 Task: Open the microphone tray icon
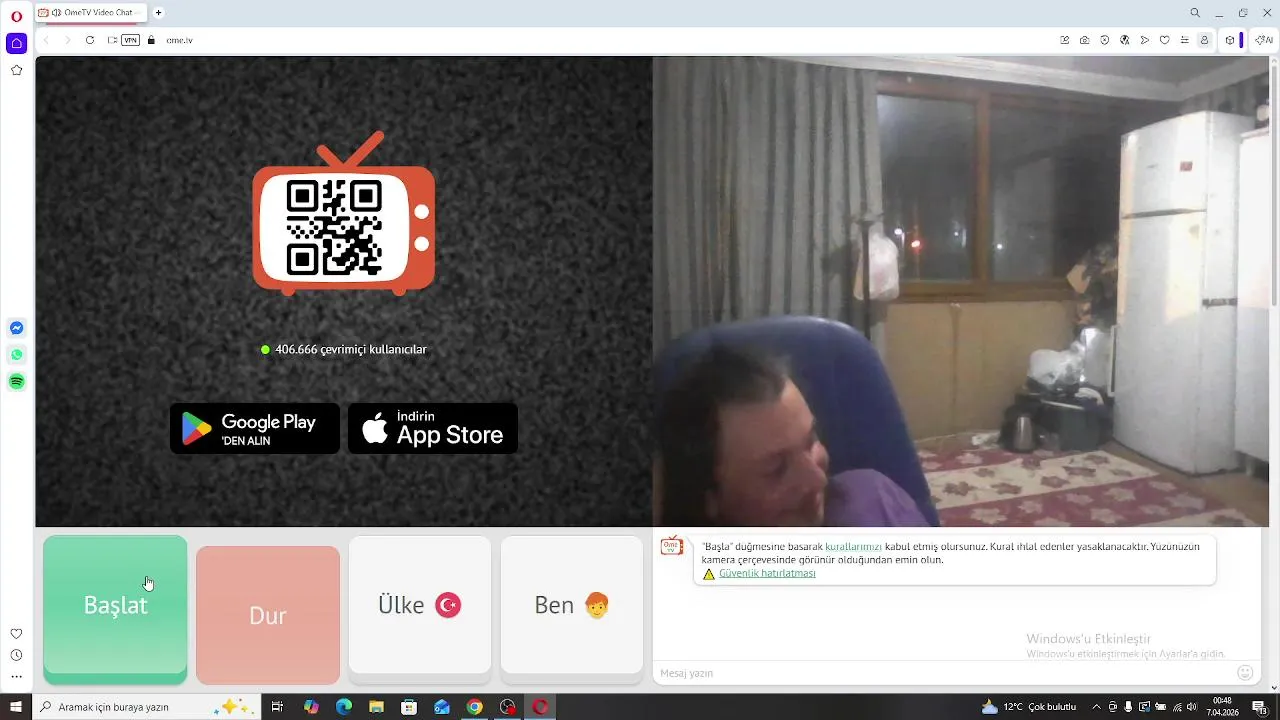click(1129, 707)
